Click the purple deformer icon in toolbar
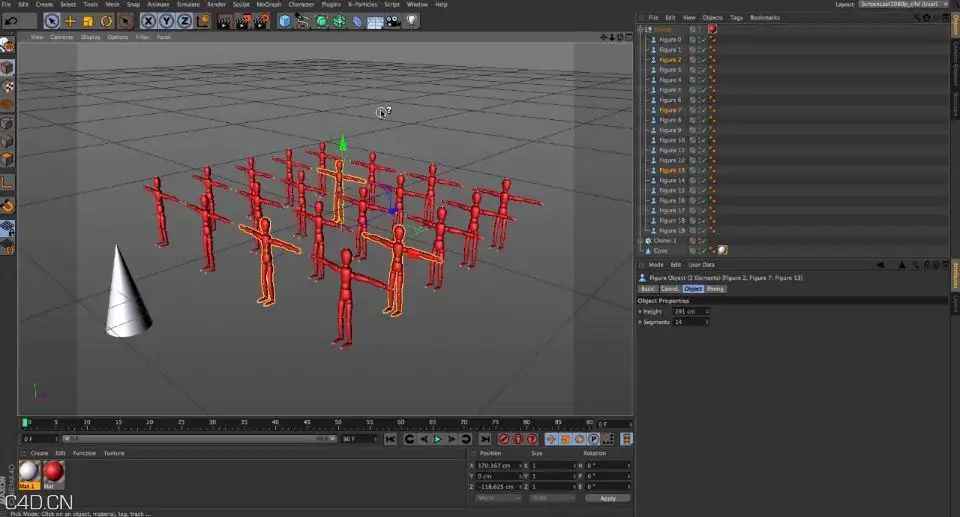Image resolution: width=960 pixels, height=517 pixels. [358, 21]
